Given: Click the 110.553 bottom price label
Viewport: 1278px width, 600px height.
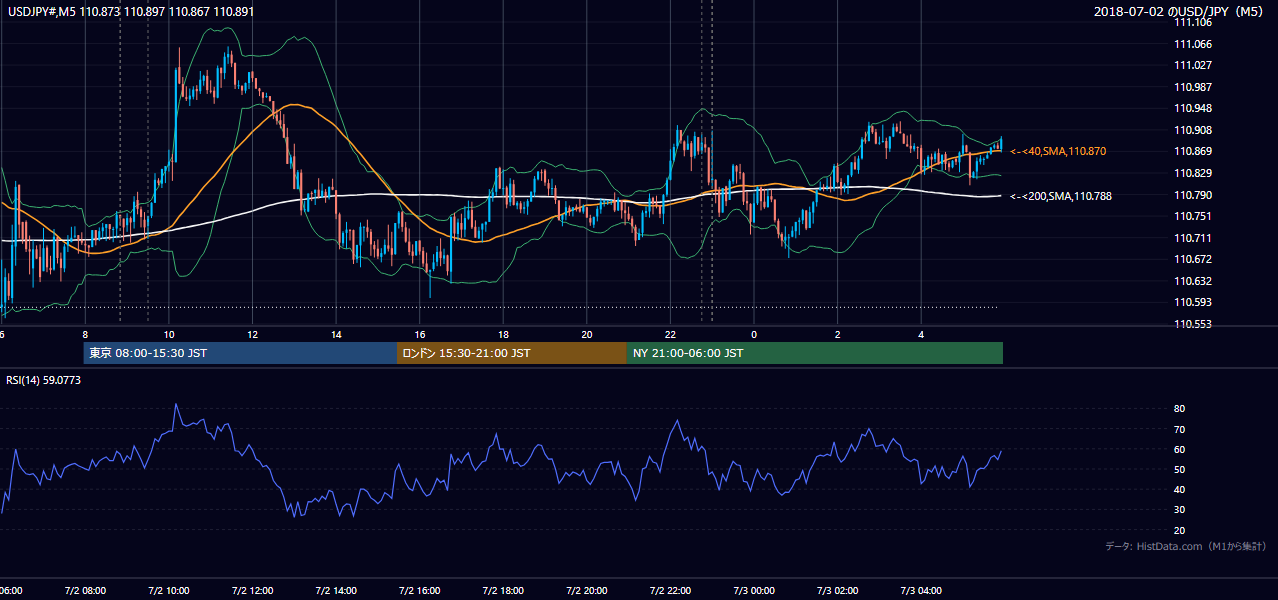Looking at the screenshot, I should point(1193,324).
